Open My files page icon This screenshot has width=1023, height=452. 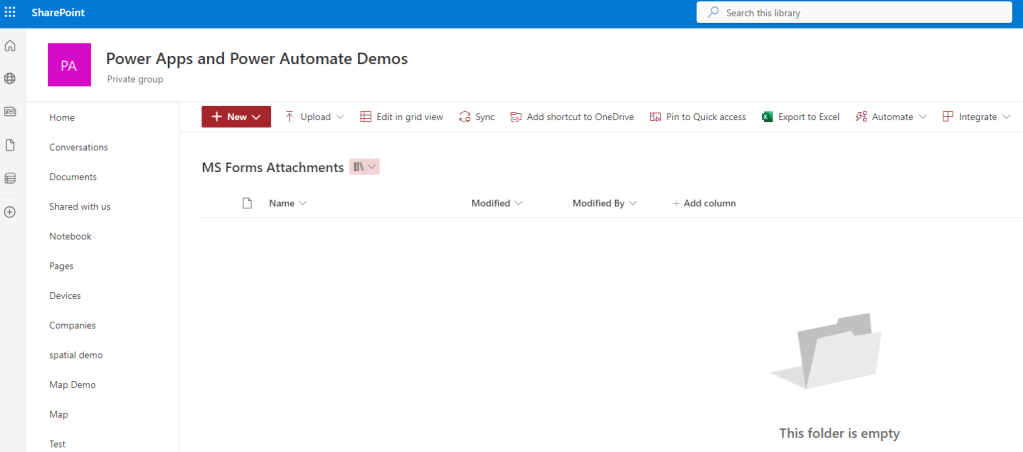(x=10, y=145)
